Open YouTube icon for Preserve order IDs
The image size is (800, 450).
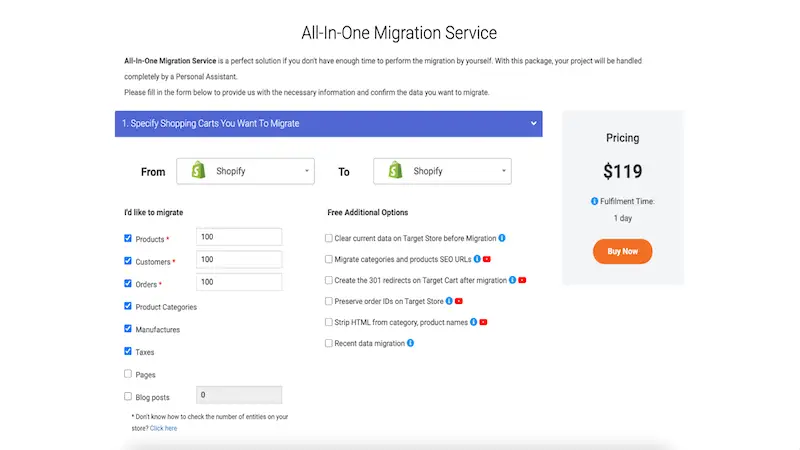pos(459,301)
